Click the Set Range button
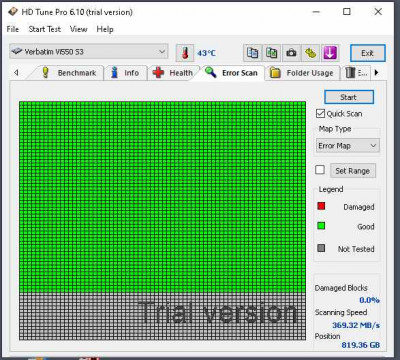400x360 pixels. tap(353, 171)
